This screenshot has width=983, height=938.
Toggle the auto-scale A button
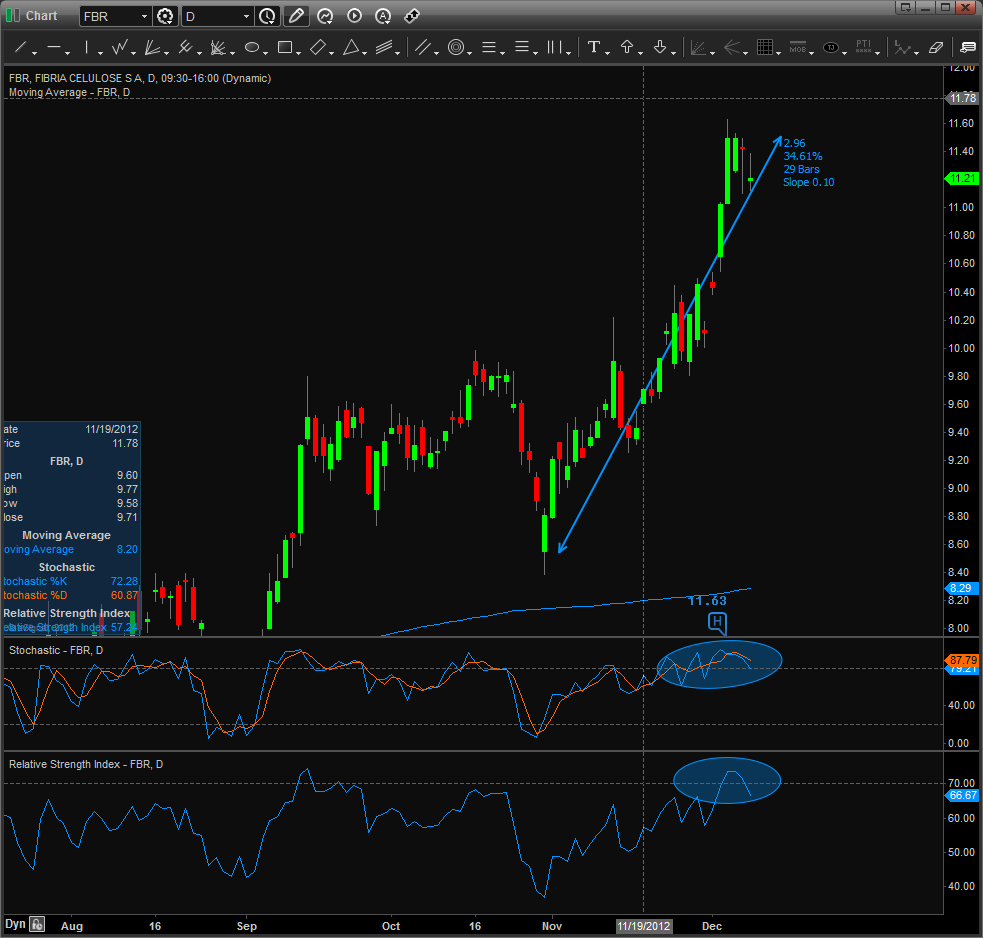click(x=383, y=16)
